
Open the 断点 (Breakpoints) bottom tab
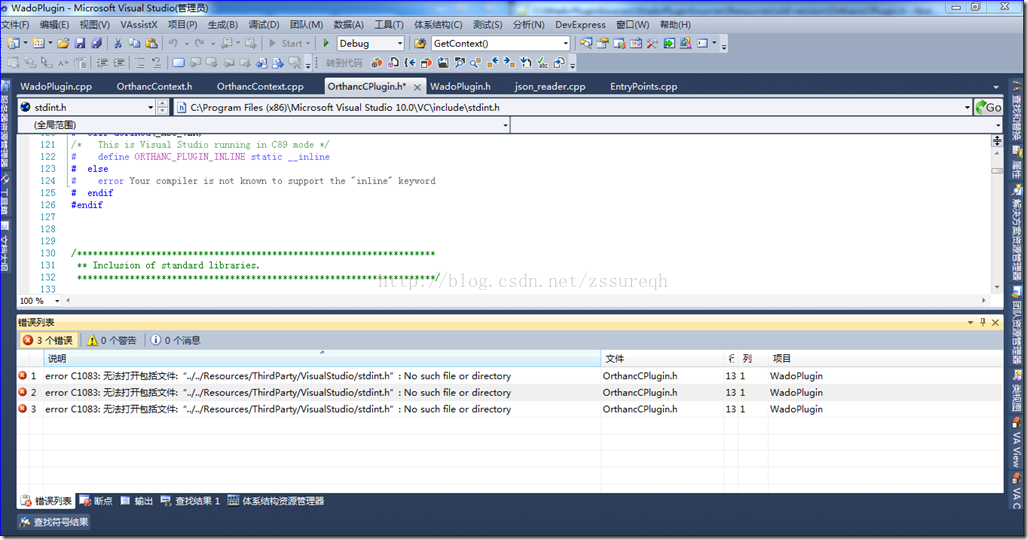pos(96,501)
